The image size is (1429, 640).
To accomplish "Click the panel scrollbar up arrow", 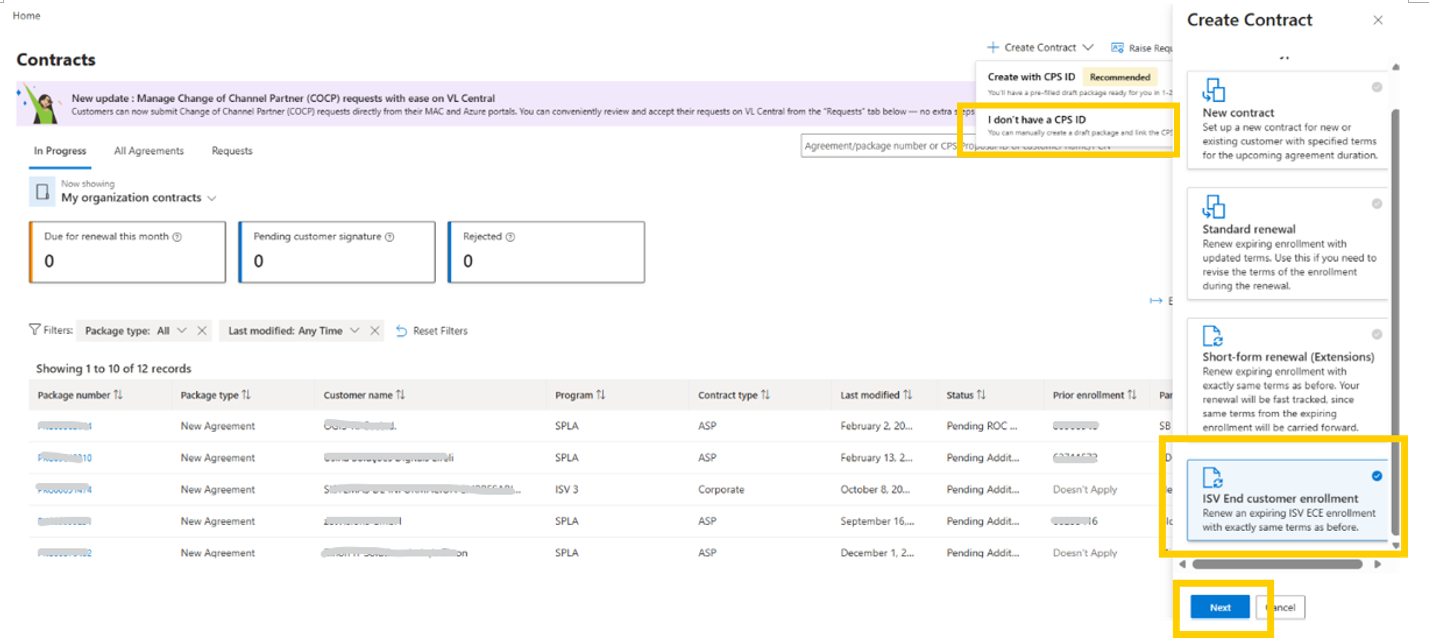I will (x=1396, y=67).
